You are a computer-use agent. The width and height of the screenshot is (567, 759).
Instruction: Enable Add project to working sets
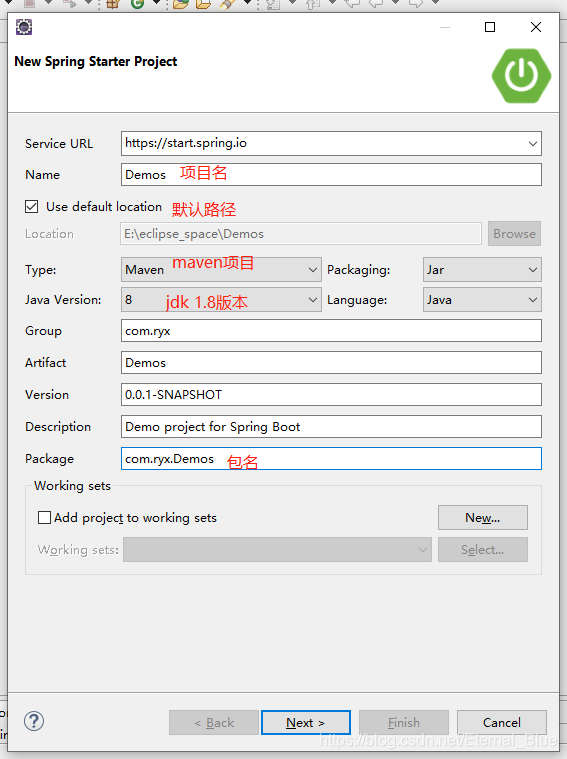pyautogui.click(x=44, y=517)
